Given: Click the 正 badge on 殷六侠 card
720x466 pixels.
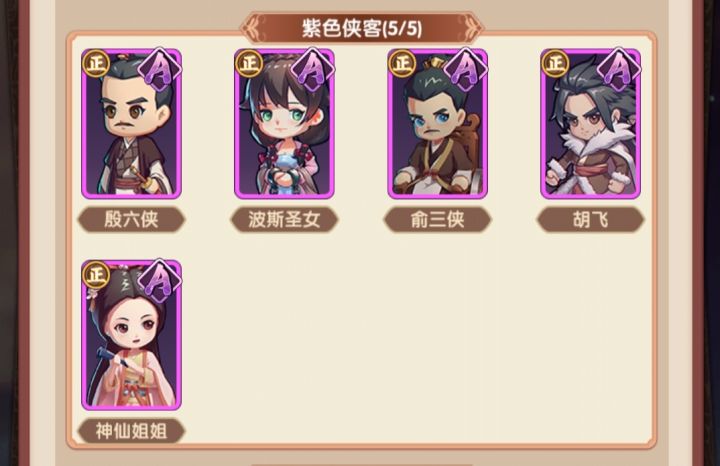Looking at the screenshot, I should (96, 63).
